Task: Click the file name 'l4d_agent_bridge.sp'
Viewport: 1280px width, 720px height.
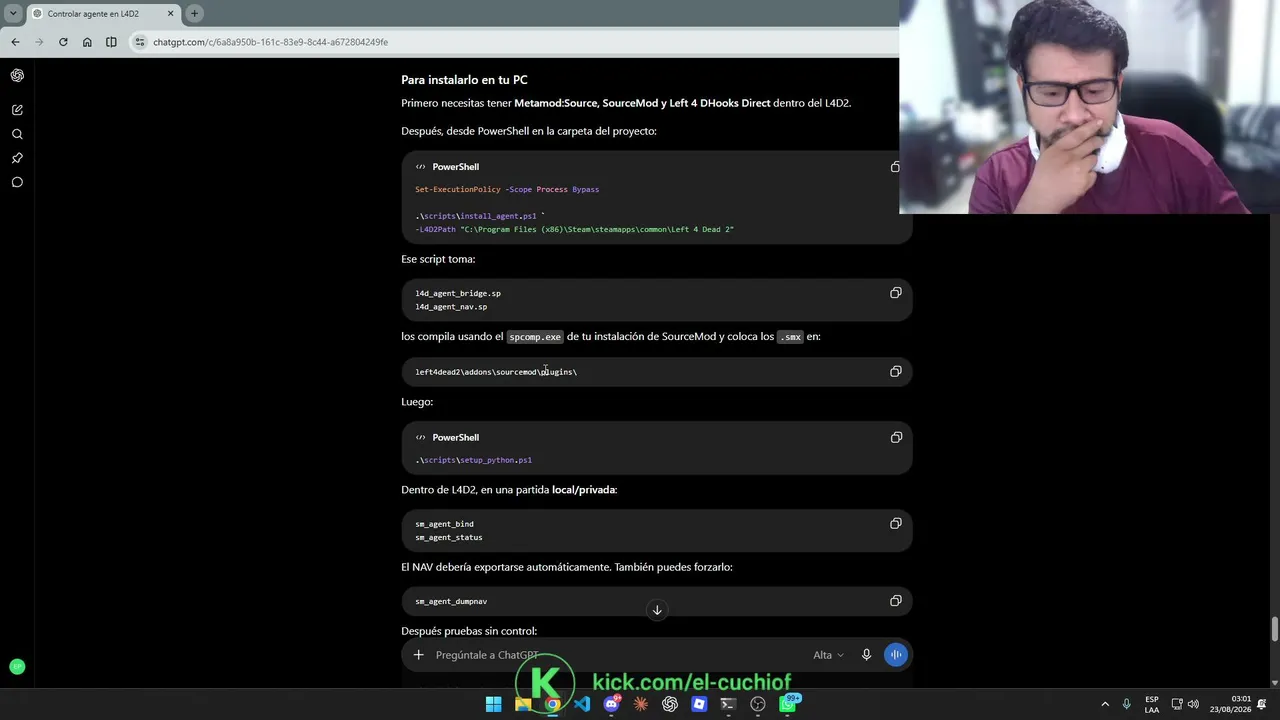Action: tap(458, 293)
